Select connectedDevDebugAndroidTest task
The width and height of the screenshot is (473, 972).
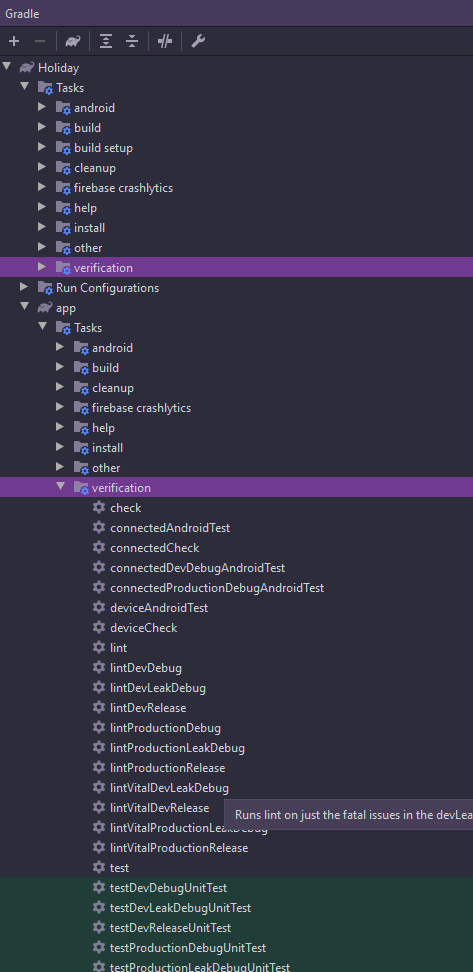[198, 568]
